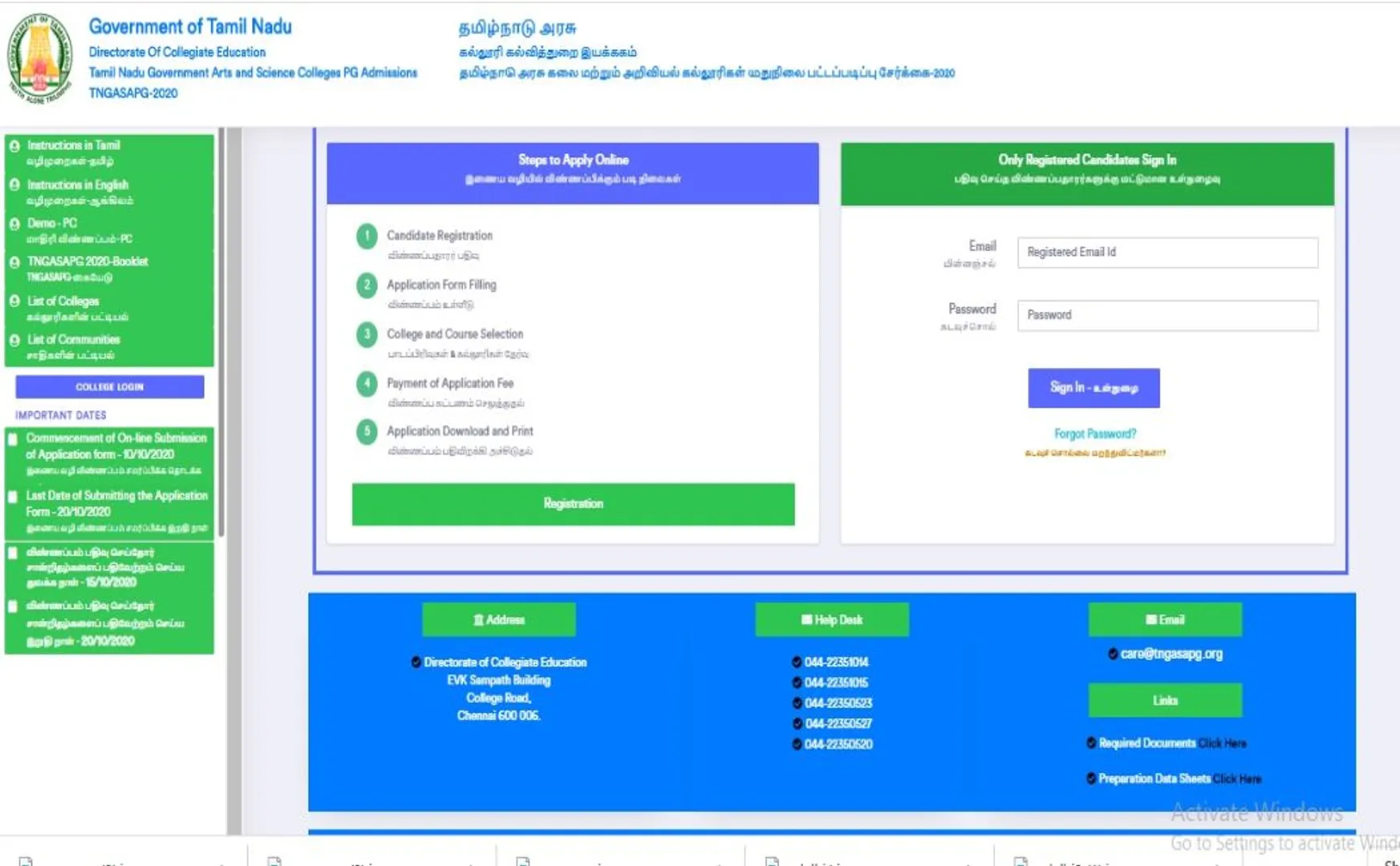
Task: Click step 2 Application Form Filling circle
Action: point(367,285)
